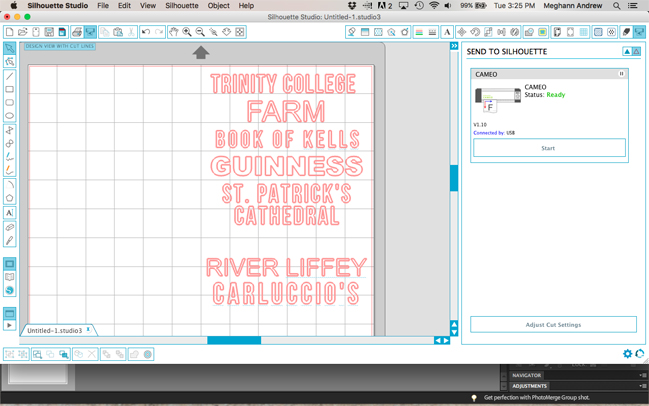Save the document with the floppy disk icon
Image resolution: width=649 pixels, height=406 pixels.
49,32
